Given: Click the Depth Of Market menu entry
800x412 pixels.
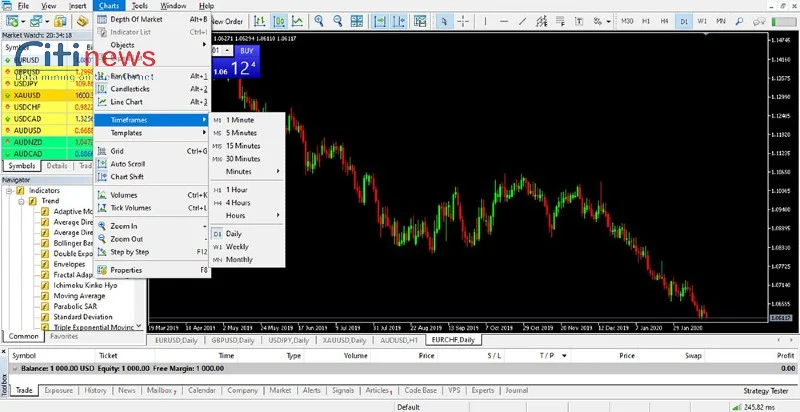Looking at the screenshot, I should coord(152,19).
